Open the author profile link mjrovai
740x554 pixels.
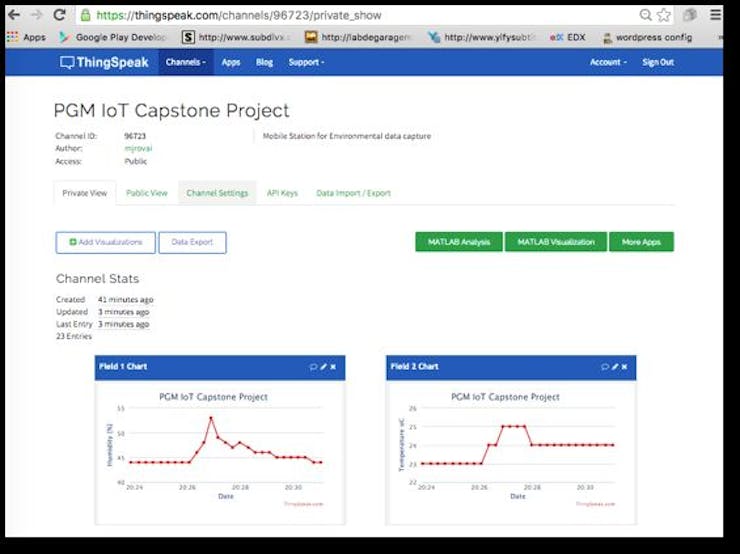(x=138, y=148)
